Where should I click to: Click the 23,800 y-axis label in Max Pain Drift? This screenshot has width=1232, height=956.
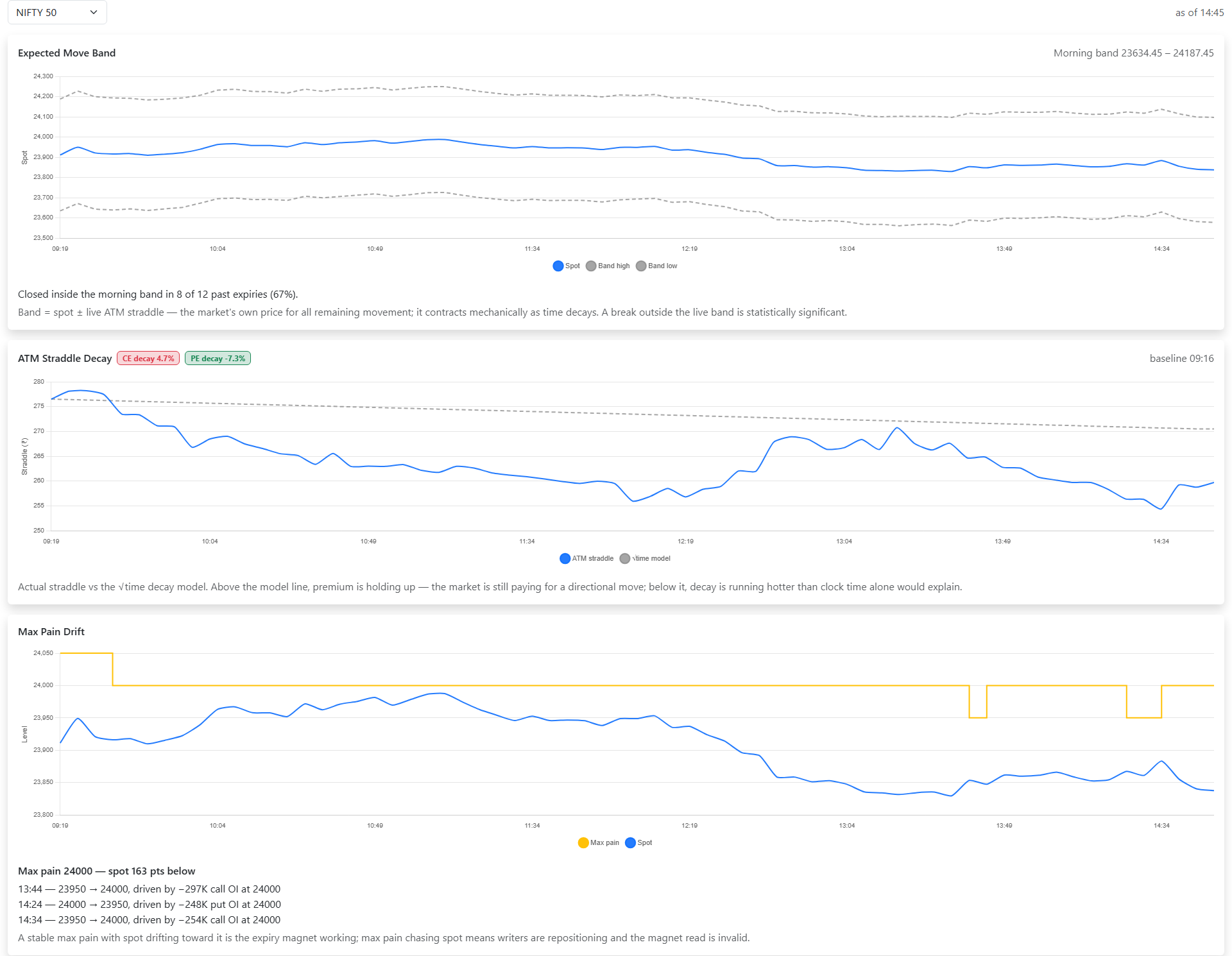(x=43, y=814)
